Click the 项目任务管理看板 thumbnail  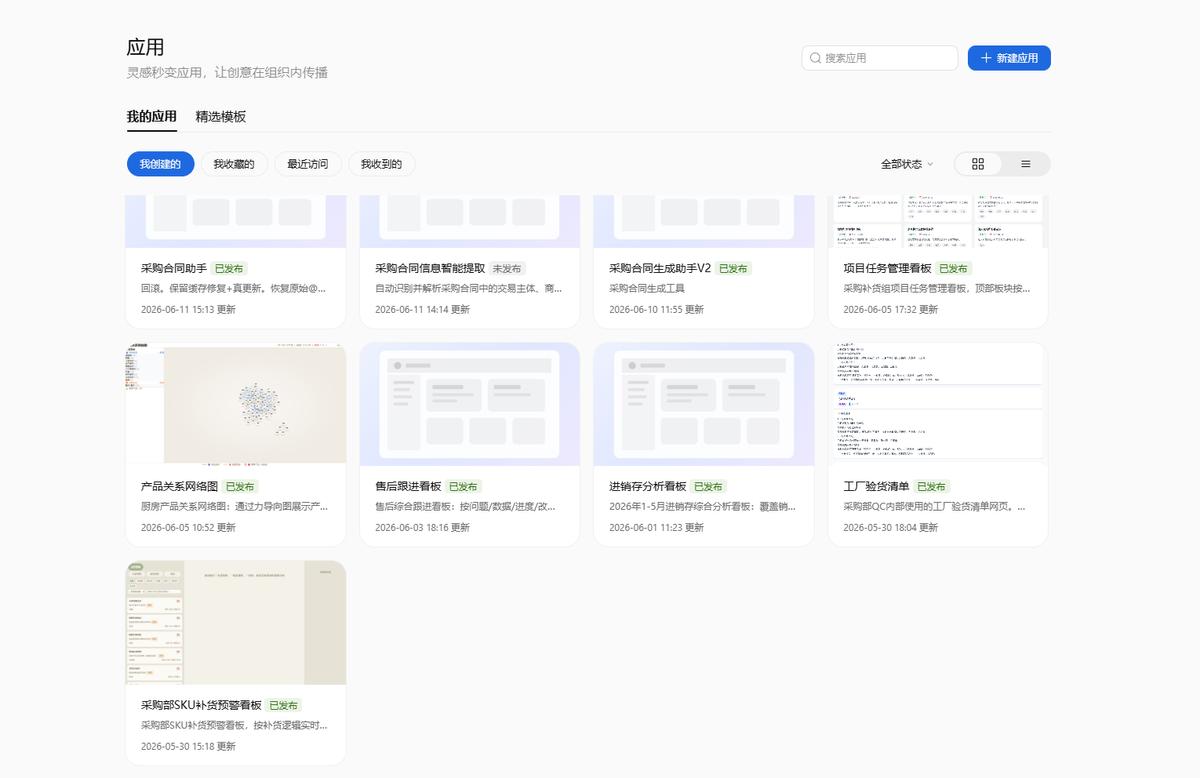[x=938, y=221]
